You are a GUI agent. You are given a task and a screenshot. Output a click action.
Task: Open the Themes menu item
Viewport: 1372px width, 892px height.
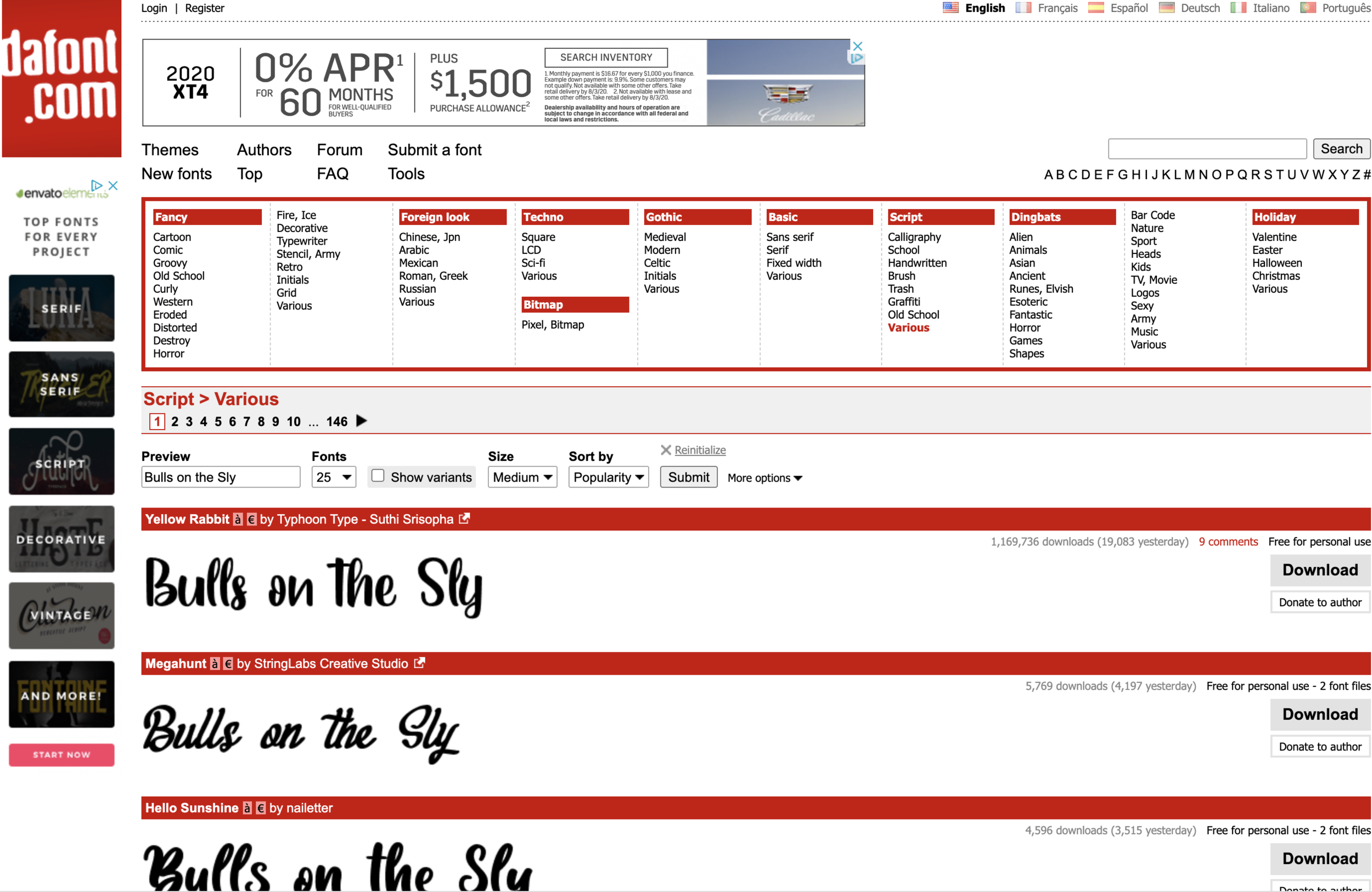pos(170,150)
